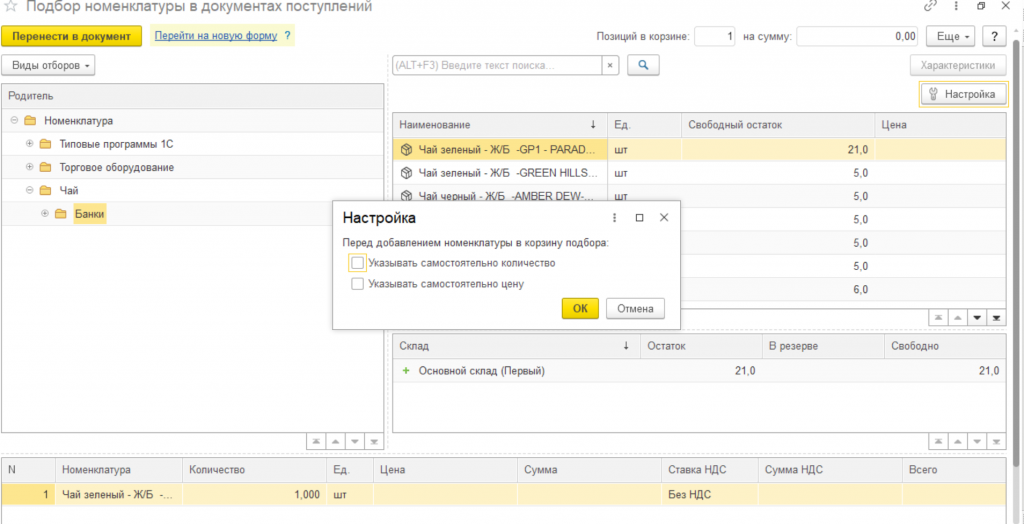Click the Цена header in the nomenclature list
Viewport: 1024px width, 524px height.
click(x=940, y=125)
